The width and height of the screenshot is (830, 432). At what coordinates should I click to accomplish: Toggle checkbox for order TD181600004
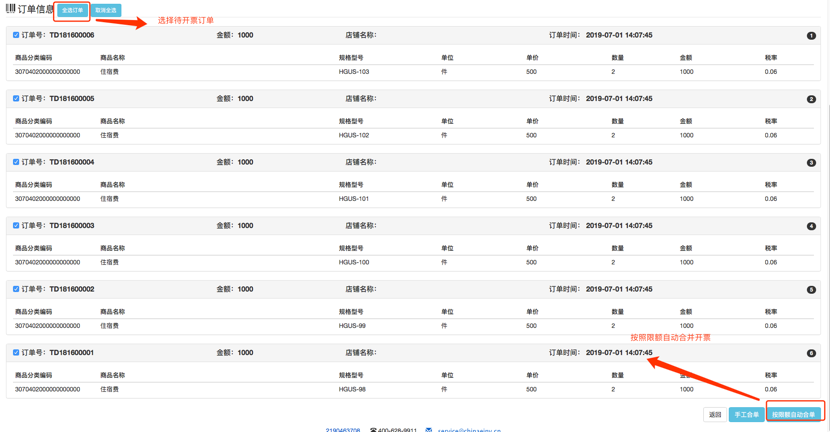point(16,162)
